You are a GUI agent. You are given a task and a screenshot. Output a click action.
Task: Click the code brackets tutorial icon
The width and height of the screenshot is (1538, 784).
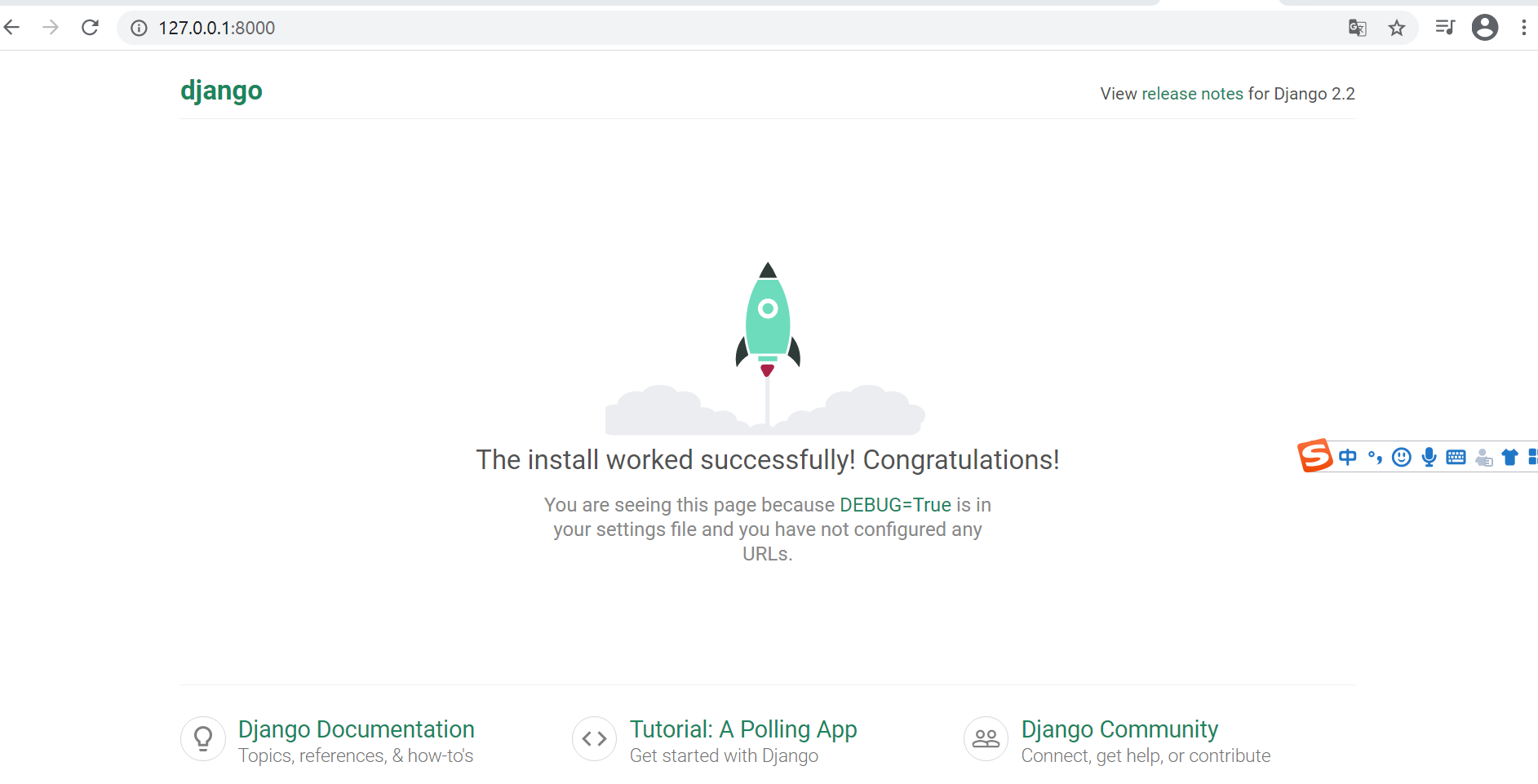tap(595, 738)
